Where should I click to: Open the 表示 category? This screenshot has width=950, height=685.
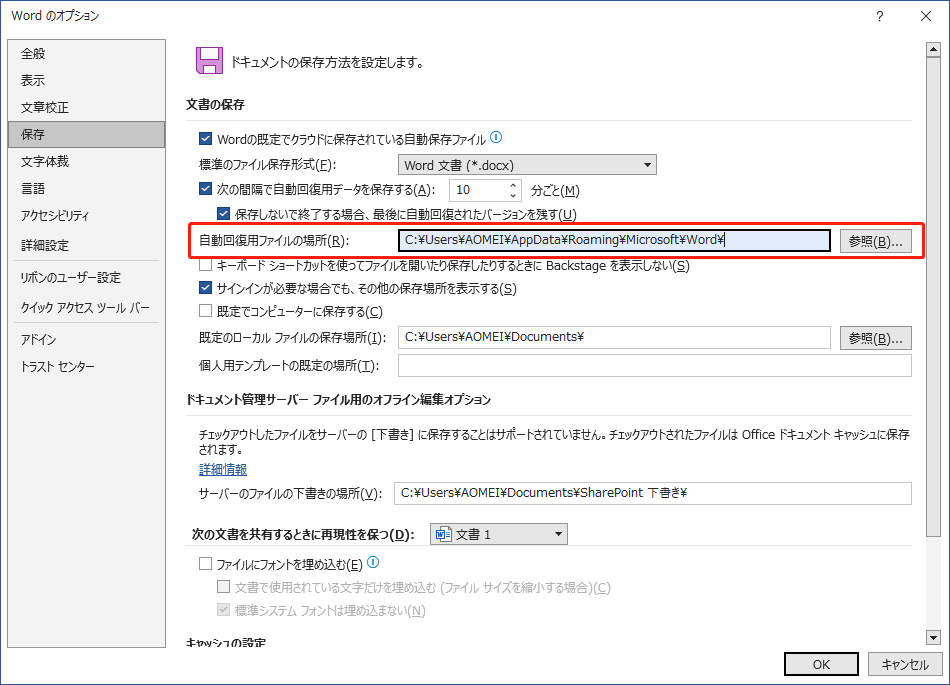(86, 80)
